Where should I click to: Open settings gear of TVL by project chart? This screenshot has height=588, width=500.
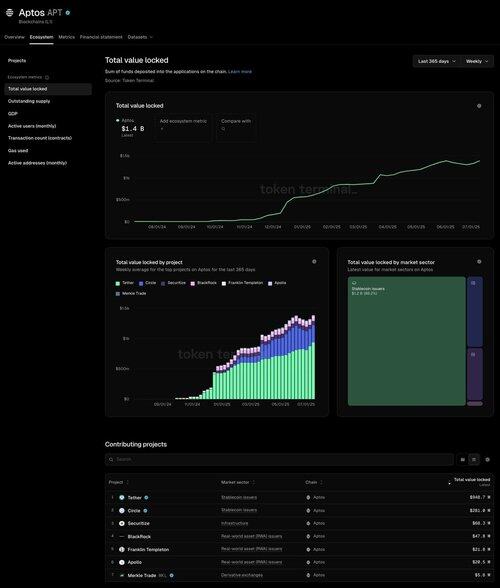click(314, 262)
